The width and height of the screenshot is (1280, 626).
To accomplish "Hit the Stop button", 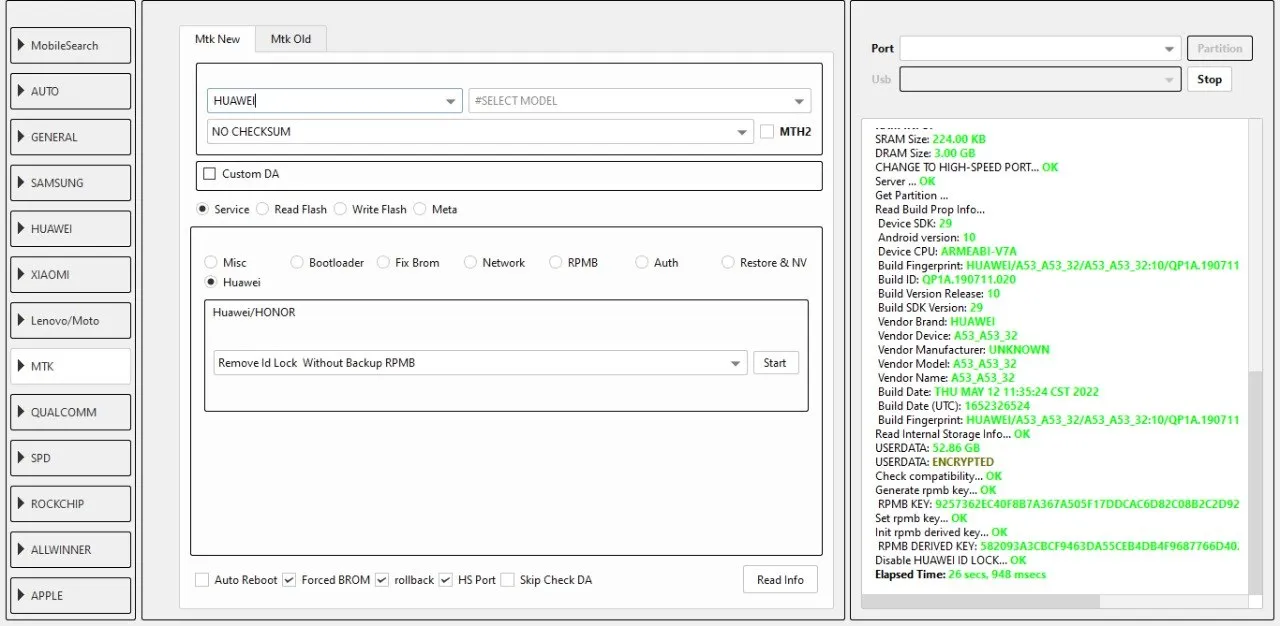I will tap(1209, 79).
